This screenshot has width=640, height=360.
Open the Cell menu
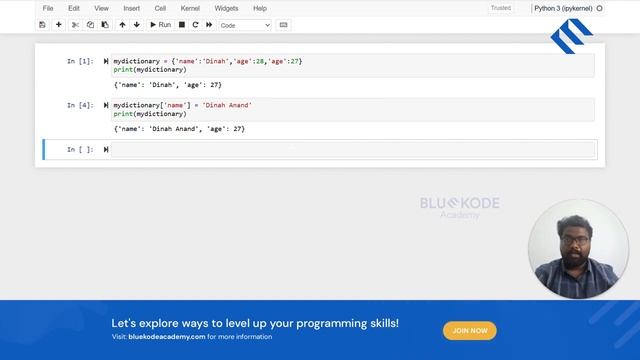[160, 8]
